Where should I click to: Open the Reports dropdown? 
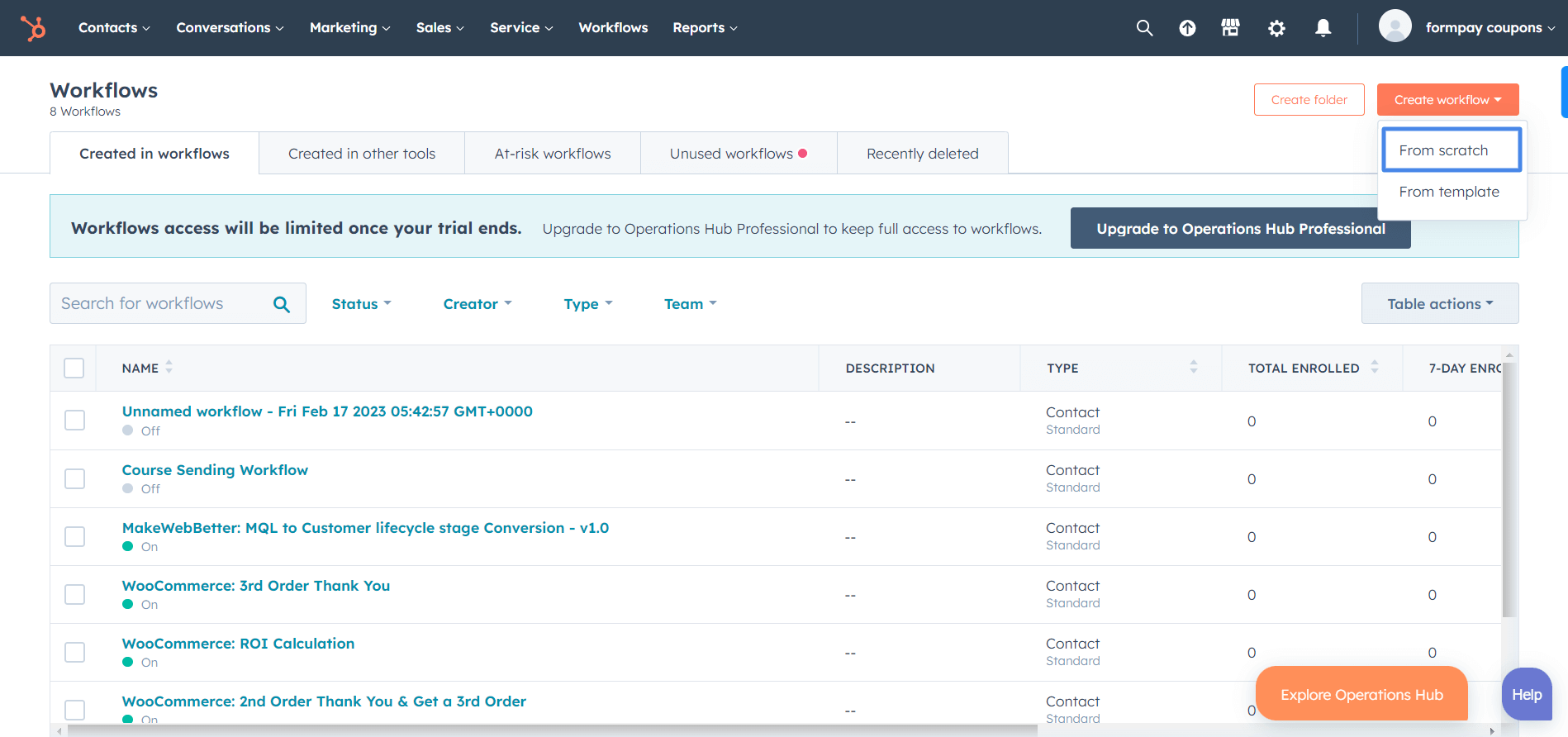pos(705,28)
